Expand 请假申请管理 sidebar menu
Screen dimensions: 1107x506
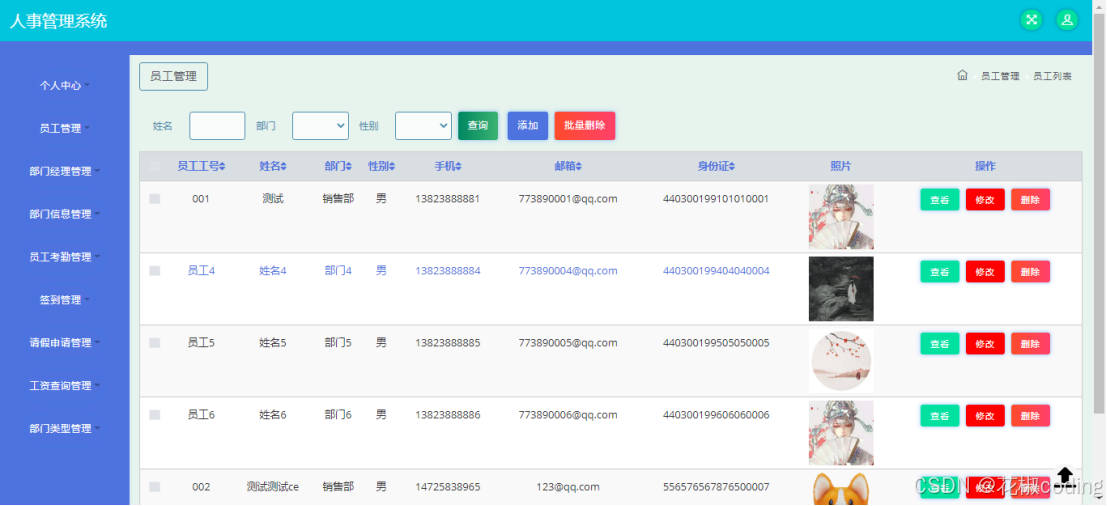[64, 343]
